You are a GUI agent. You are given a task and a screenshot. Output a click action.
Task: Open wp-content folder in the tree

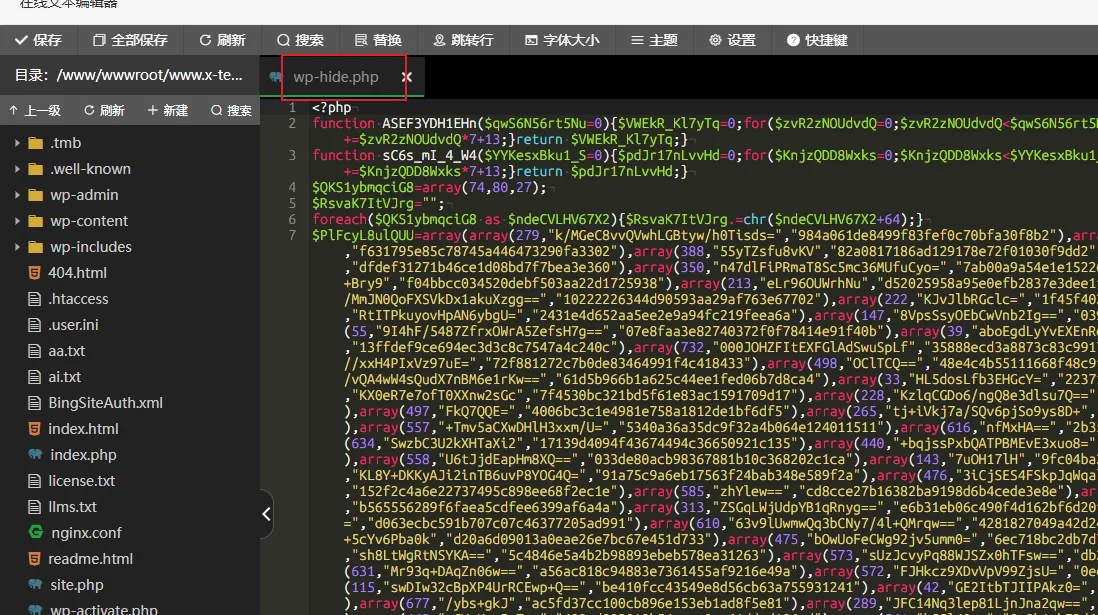[89, 221]
